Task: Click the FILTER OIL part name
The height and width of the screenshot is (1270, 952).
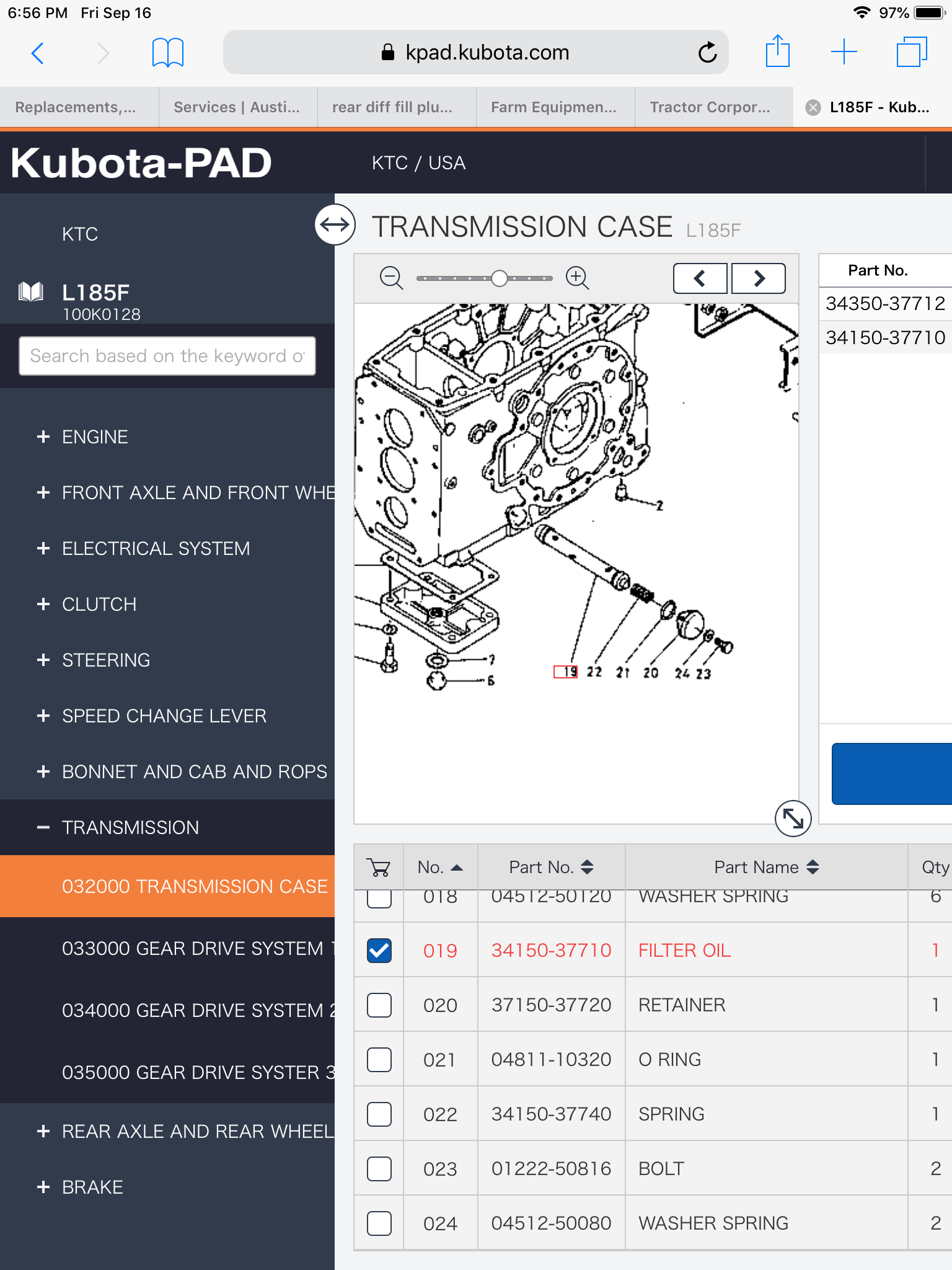Action: pyautogui.click(x=684, y=950)
